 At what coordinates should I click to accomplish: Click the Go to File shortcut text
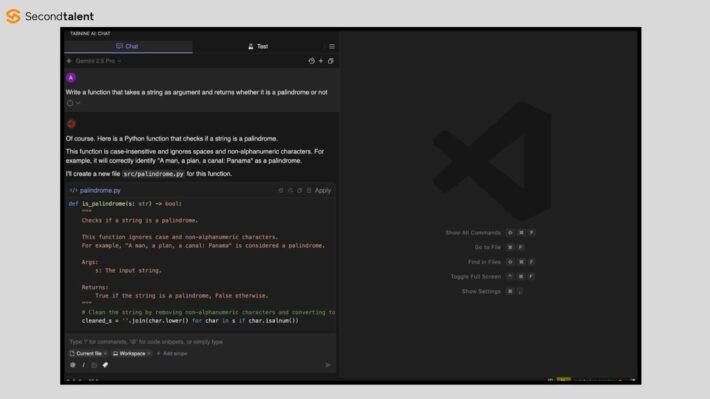(488, 247)
